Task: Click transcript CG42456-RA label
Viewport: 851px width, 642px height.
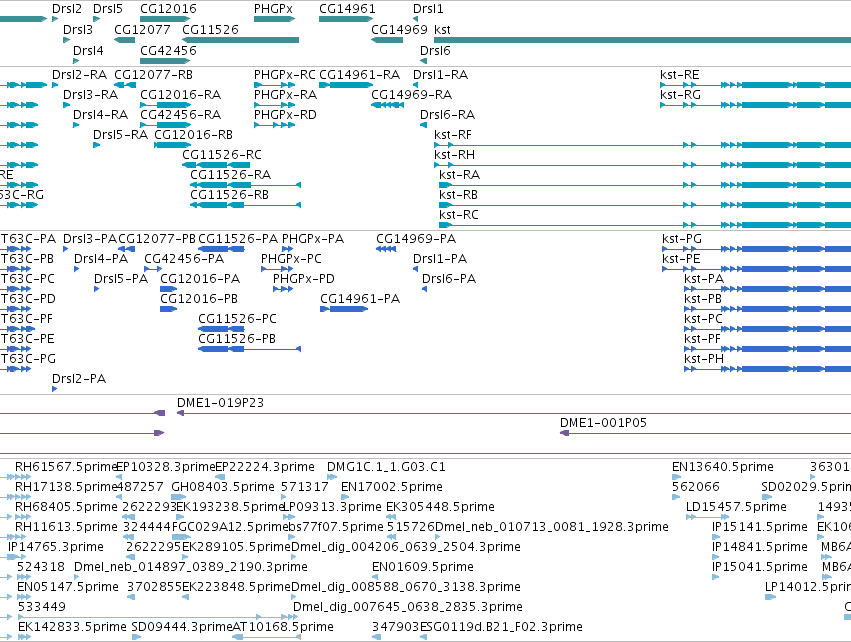Action: tap(180, 115)
